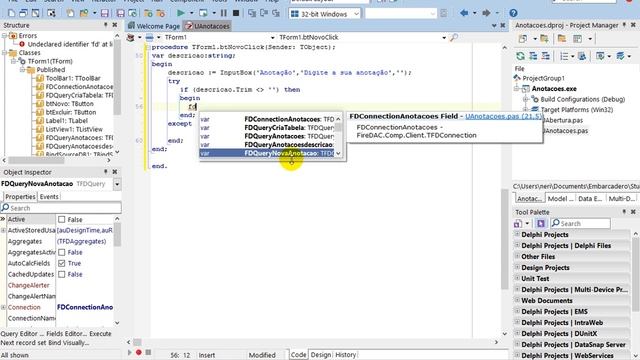Toggle the CachedUpdates checkbox
This screenshot has width=640, height=360.
(x=62, y=274)
